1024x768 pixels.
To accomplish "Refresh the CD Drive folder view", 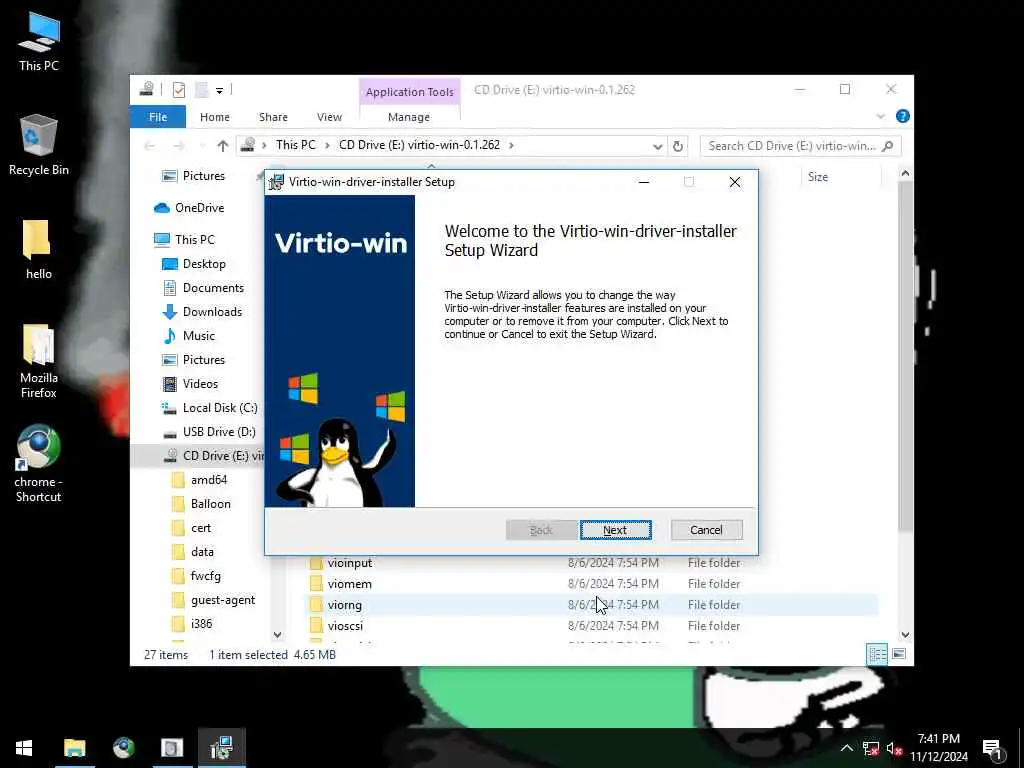I will (x=678, y=146).
